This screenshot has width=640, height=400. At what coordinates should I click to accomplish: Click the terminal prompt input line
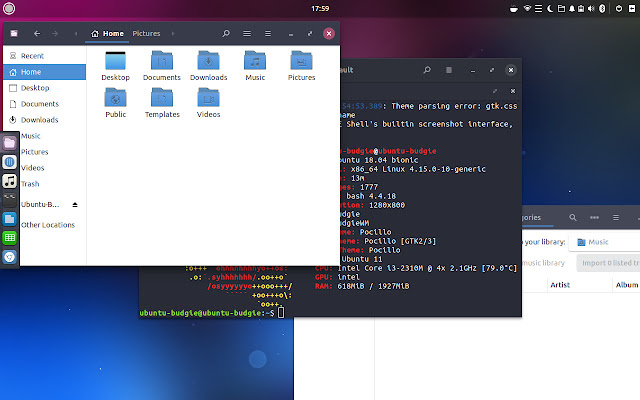coord(212,313)
